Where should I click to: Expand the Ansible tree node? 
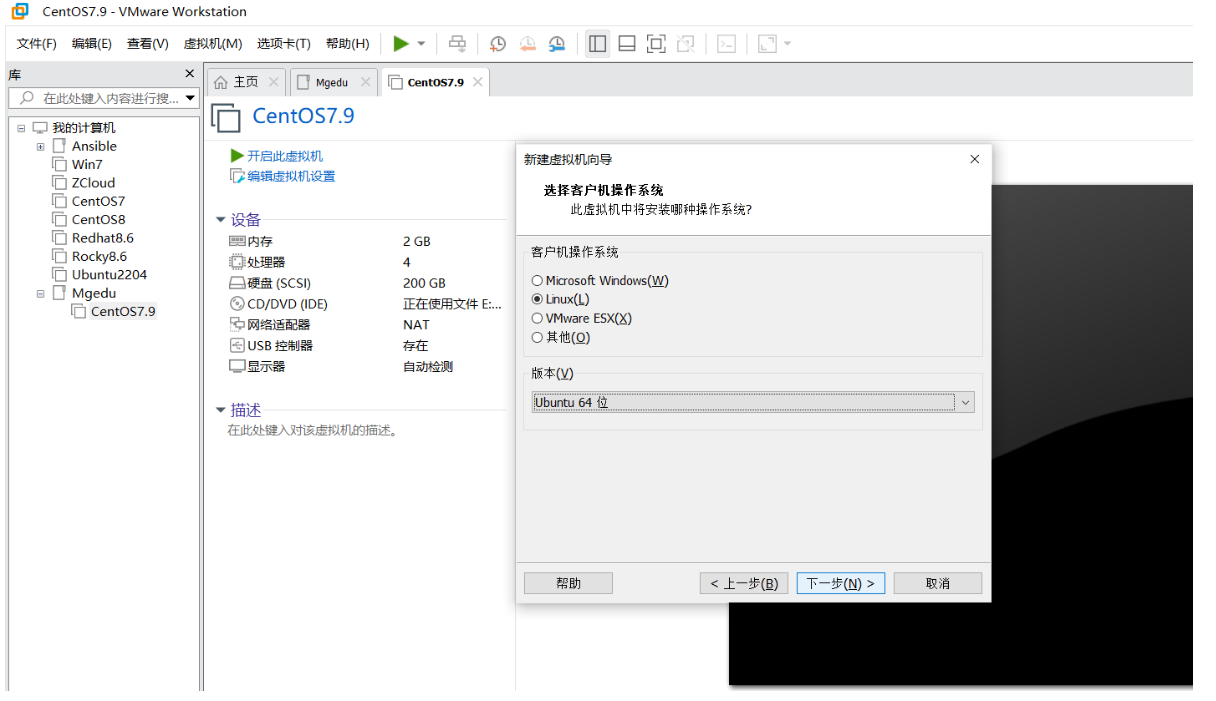41,146
